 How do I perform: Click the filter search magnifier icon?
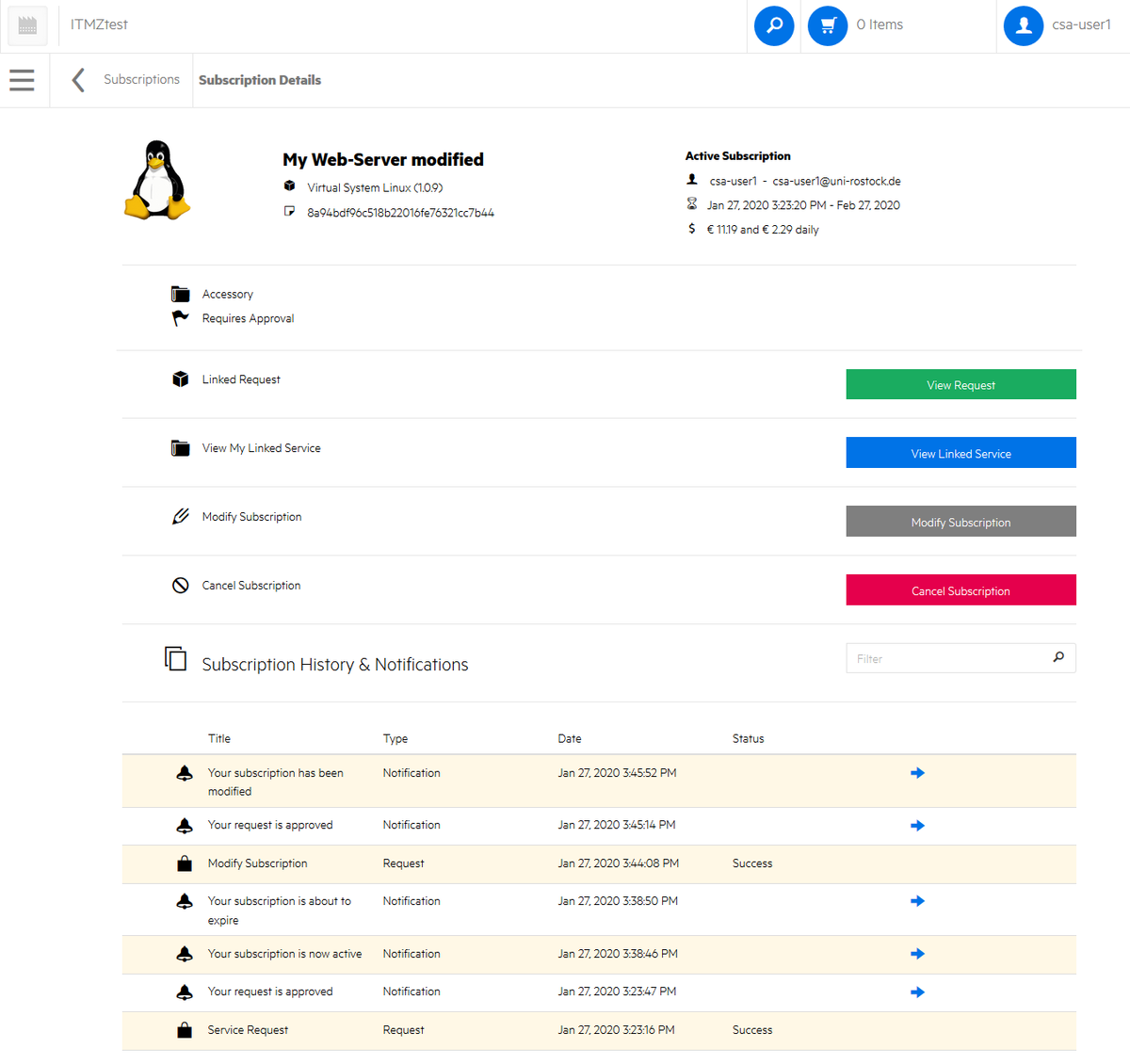click(1058, 657)
